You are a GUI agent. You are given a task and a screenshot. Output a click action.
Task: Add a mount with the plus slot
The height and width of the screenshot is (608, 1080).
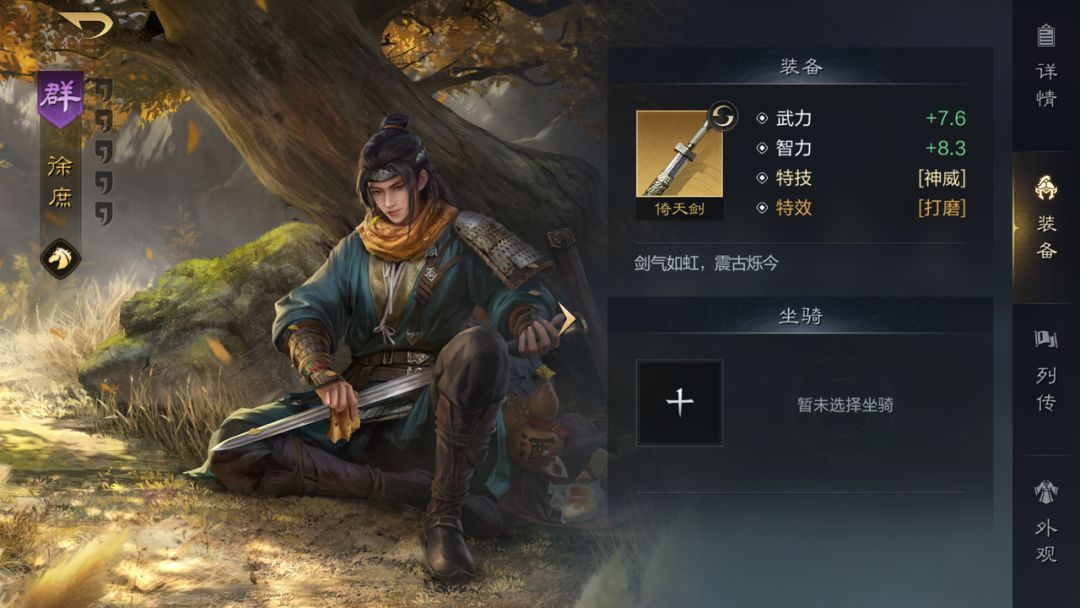679,403
